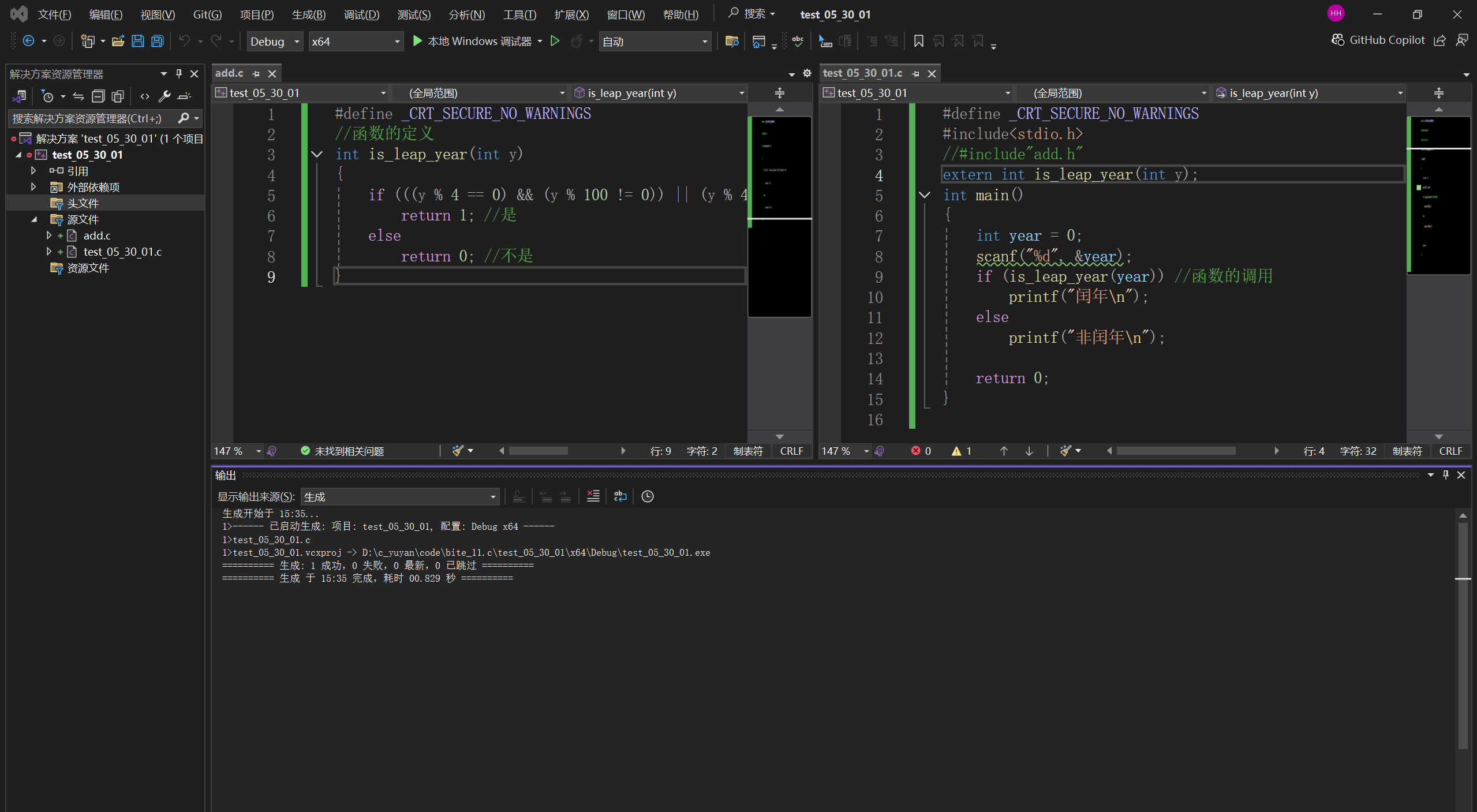Expand the add.c tree node

(x=49, y=235)
